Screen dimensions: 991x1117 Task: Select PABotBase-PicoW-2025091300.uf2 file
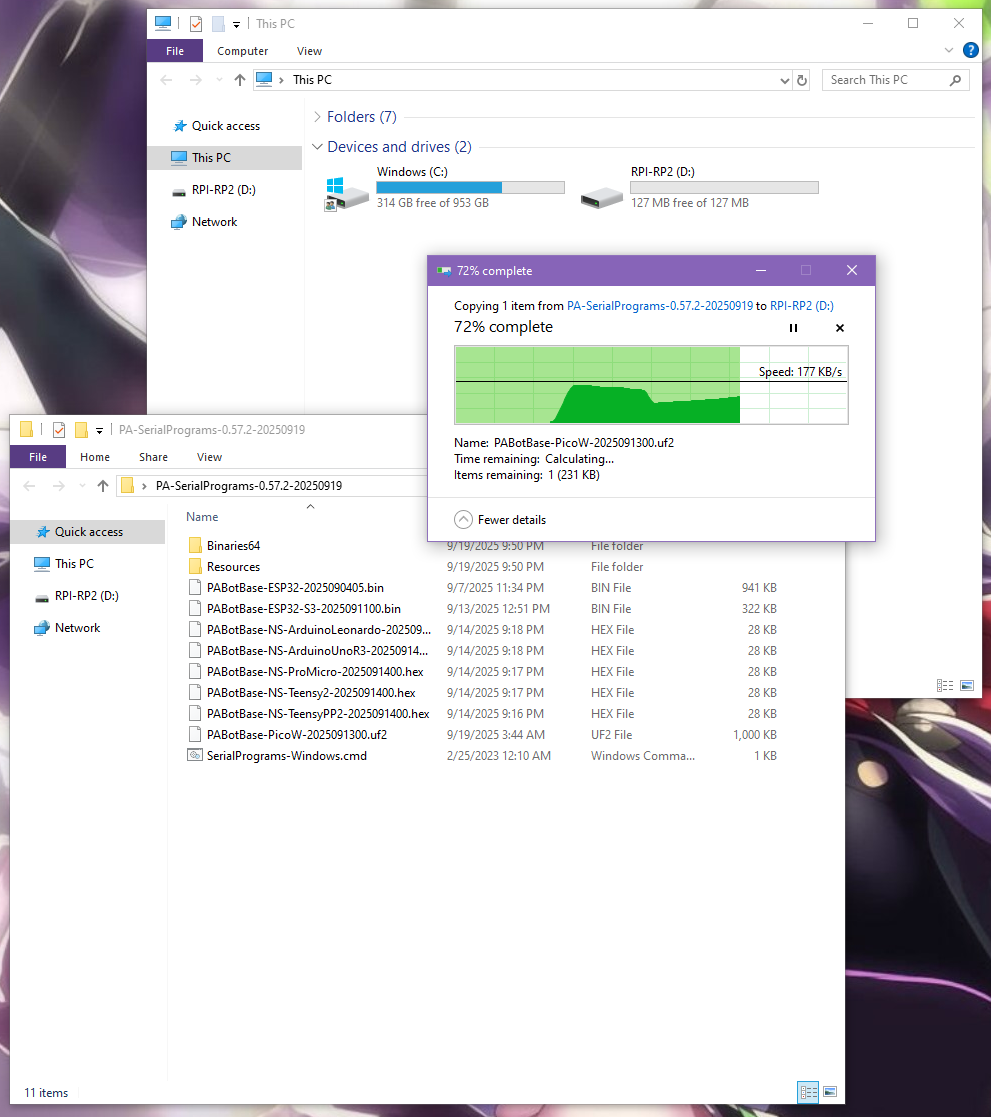(x=296, y=734)
